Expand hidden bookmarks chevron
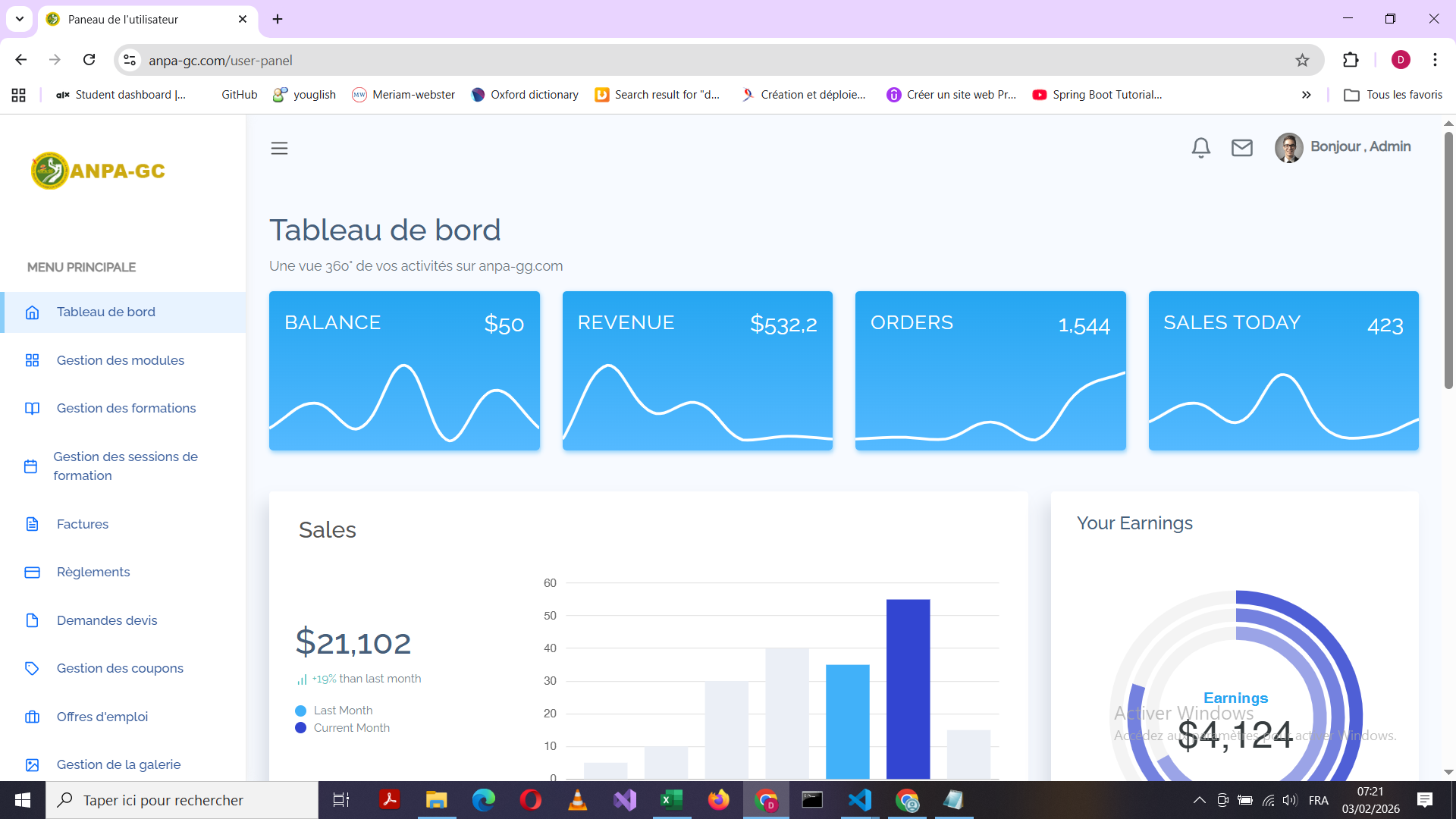 pyautogui.click(x=1306, y=95)
